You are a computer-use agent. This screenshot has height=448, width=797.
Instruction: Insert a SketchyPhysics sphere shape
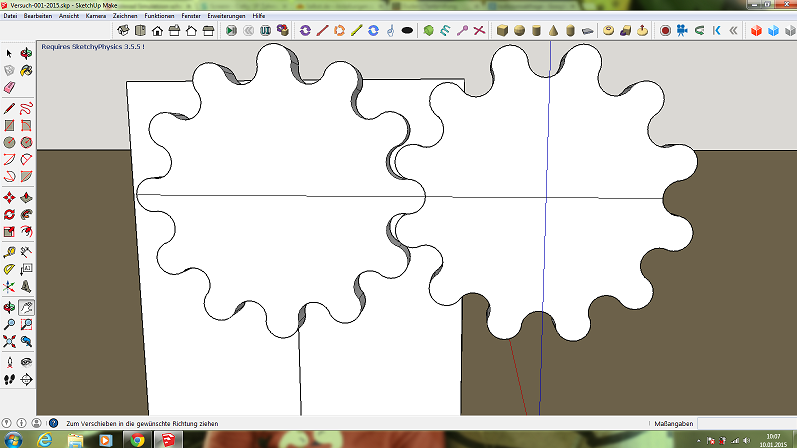[x=519, y=31]
